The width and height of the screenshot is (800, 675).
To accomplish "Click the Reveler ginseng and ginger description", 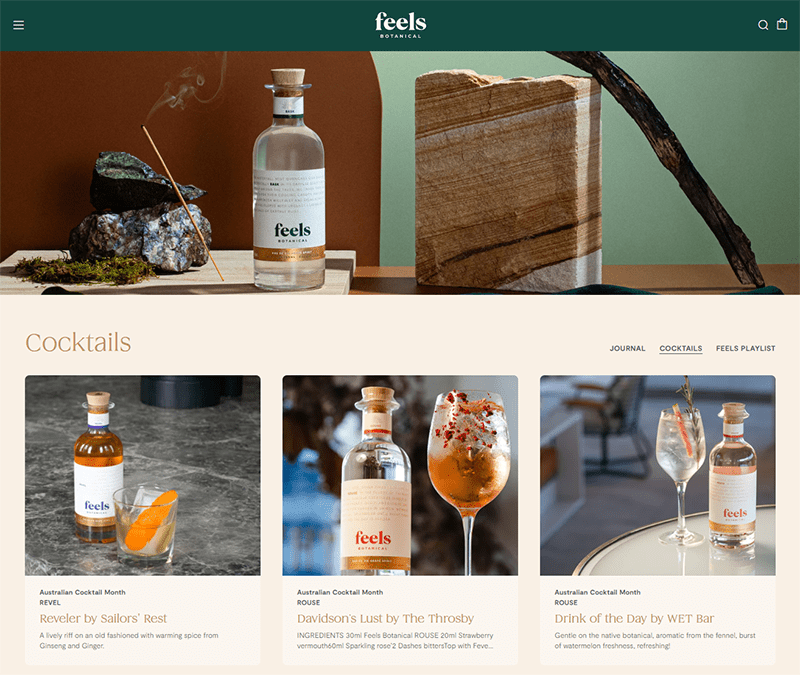I will coord(129,640).
